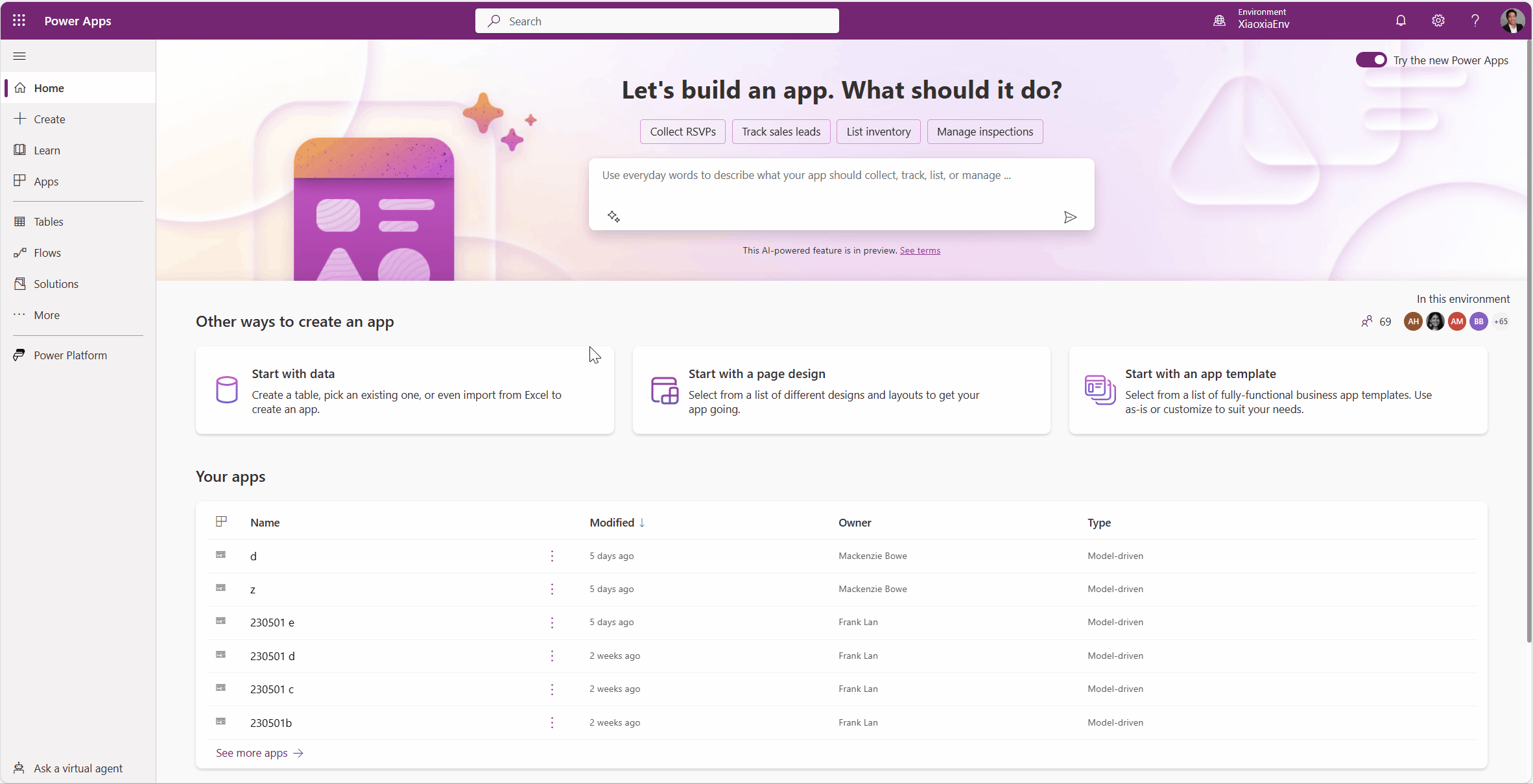Screen dimensions: 1533x784
Task: Disable the Try the new Power Apps toggle
Action: (x=1372, y=60)
